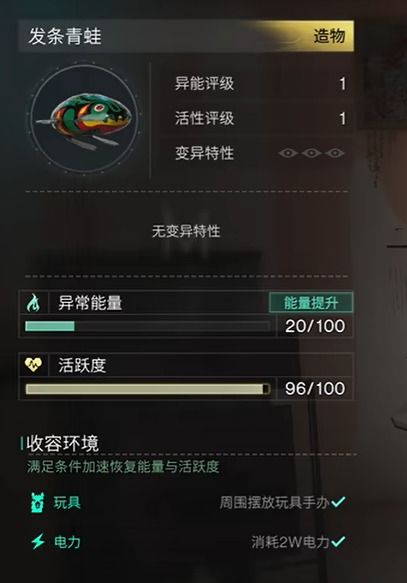Click the third eye icon in 变异特性
Viewport: 407px width, 583px height.
pyautogui.click(x=335, y=153)
